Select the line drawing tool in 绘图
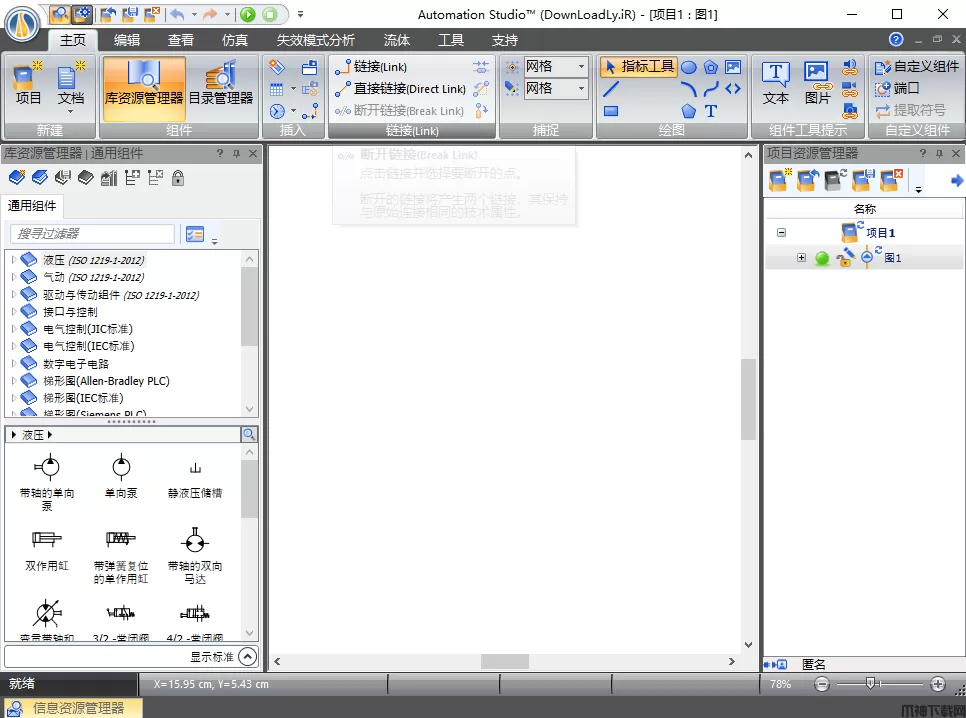Screen dimensions: 966x718 (611, 89)
